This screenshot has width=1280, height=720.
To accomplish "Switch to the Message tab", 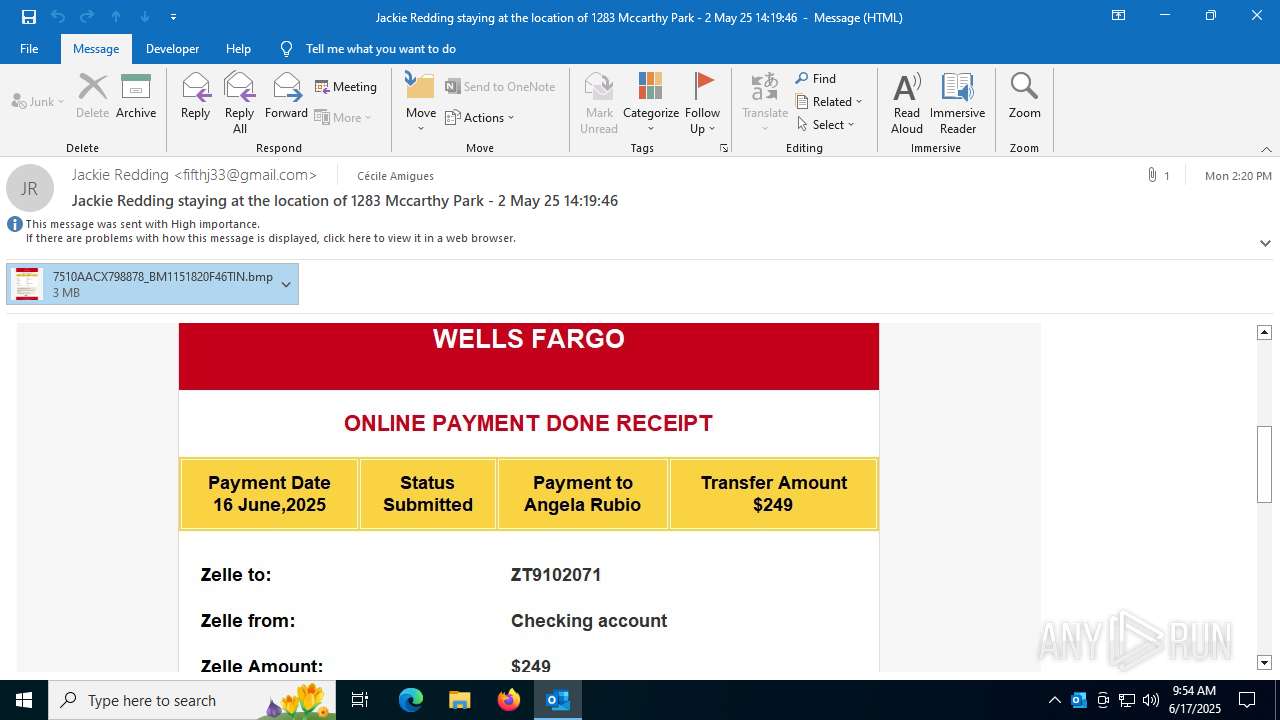I will [x=96, y=48].
